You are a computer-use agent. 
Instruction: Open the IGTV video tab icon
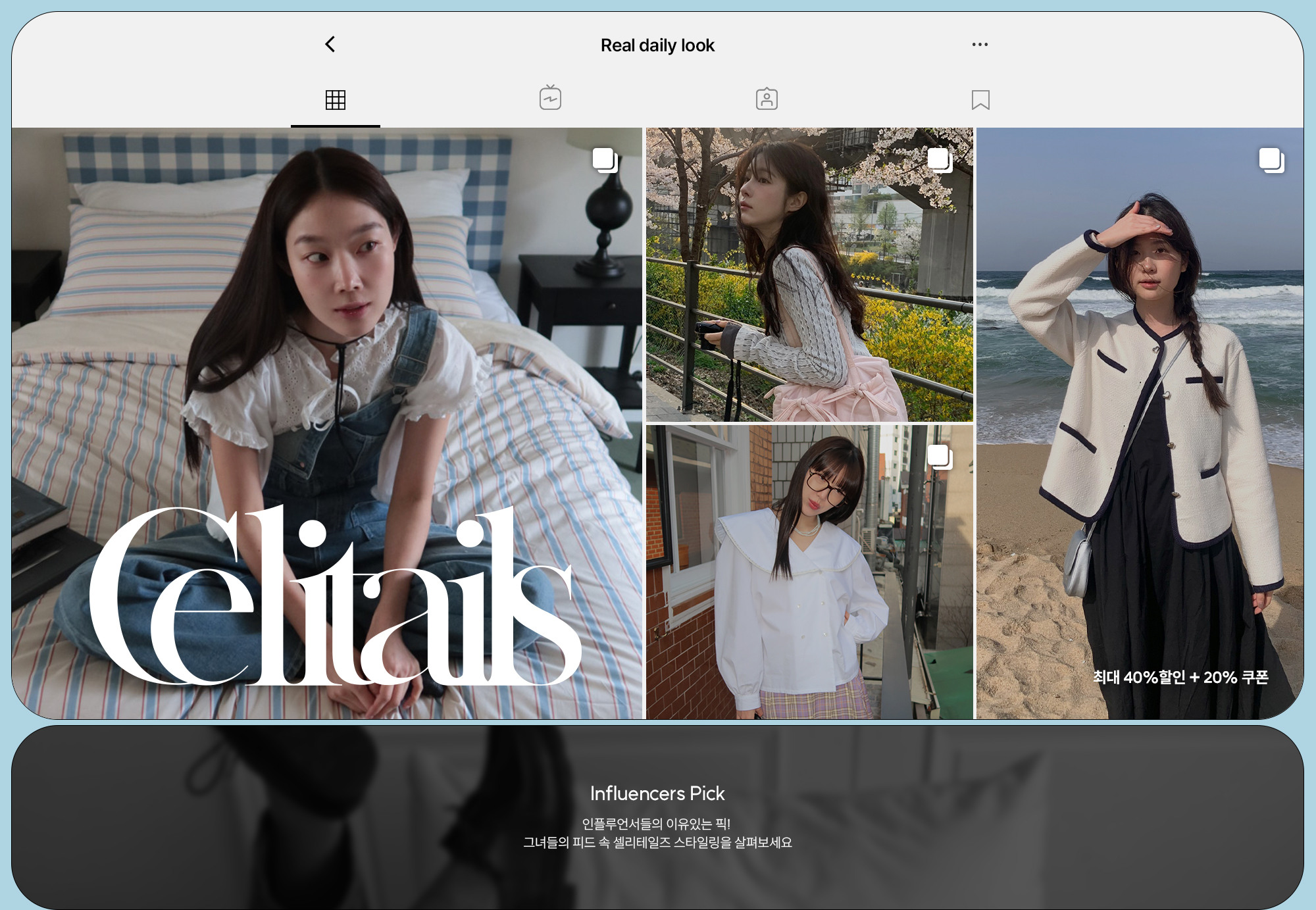click(550, 99)
